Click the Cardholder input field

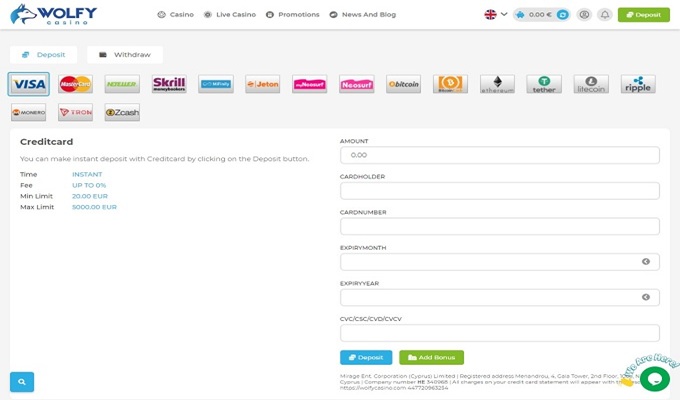point(499,191)
